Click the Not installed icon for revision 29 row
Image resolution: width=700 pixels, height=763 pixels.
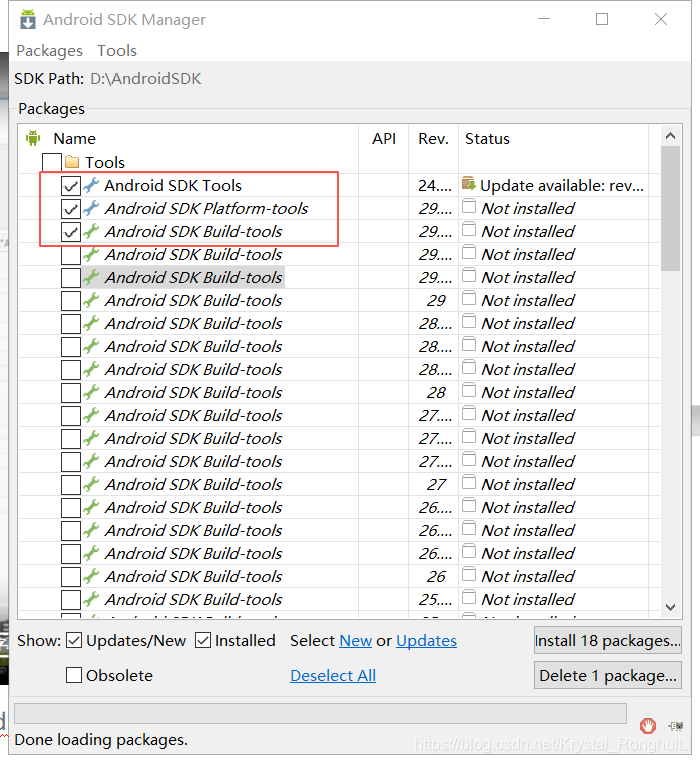pos(469,298)
